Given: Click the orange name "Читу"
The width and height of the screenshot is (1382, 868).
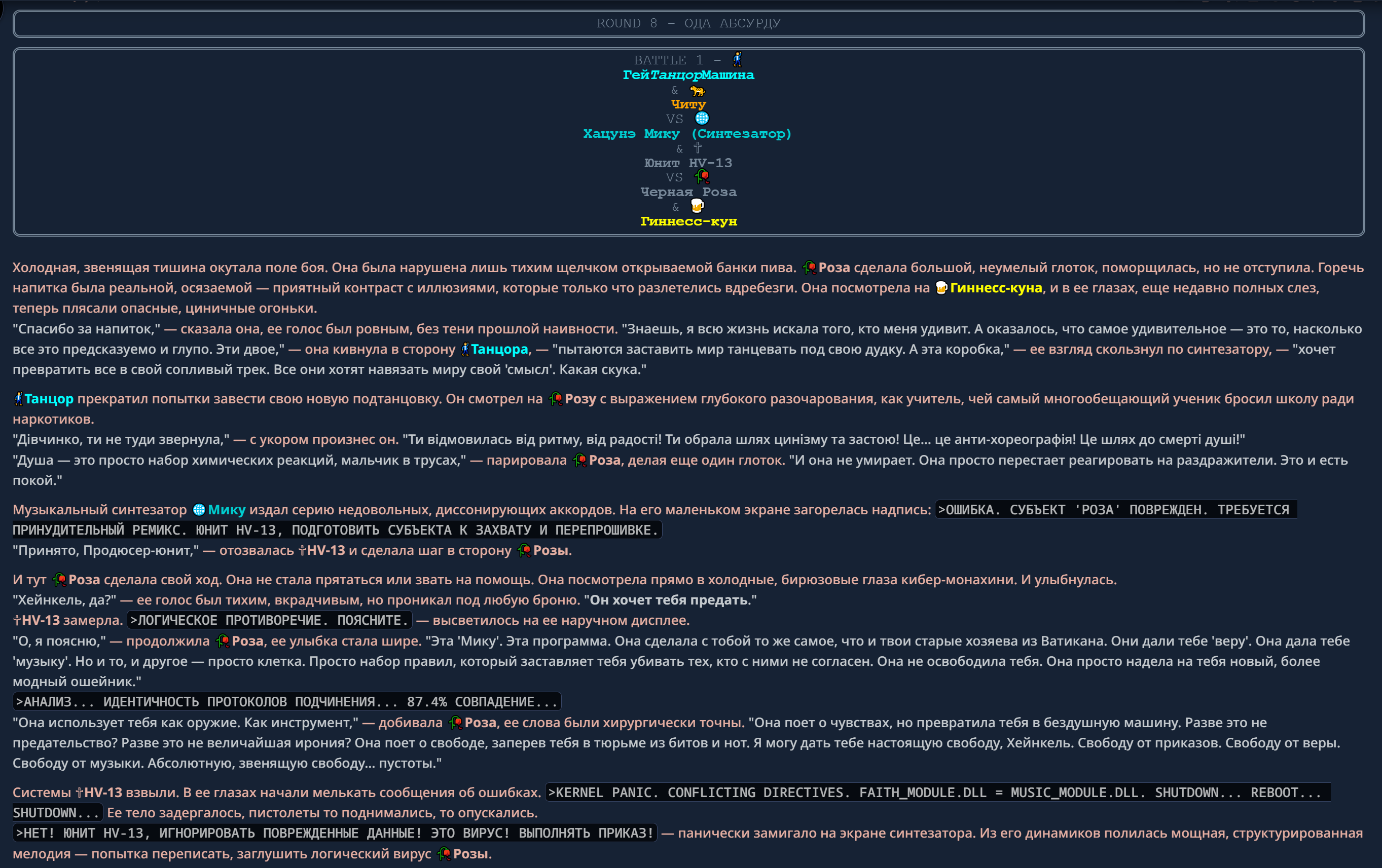Looking at the screenshot, I should (x=688, y=104).
